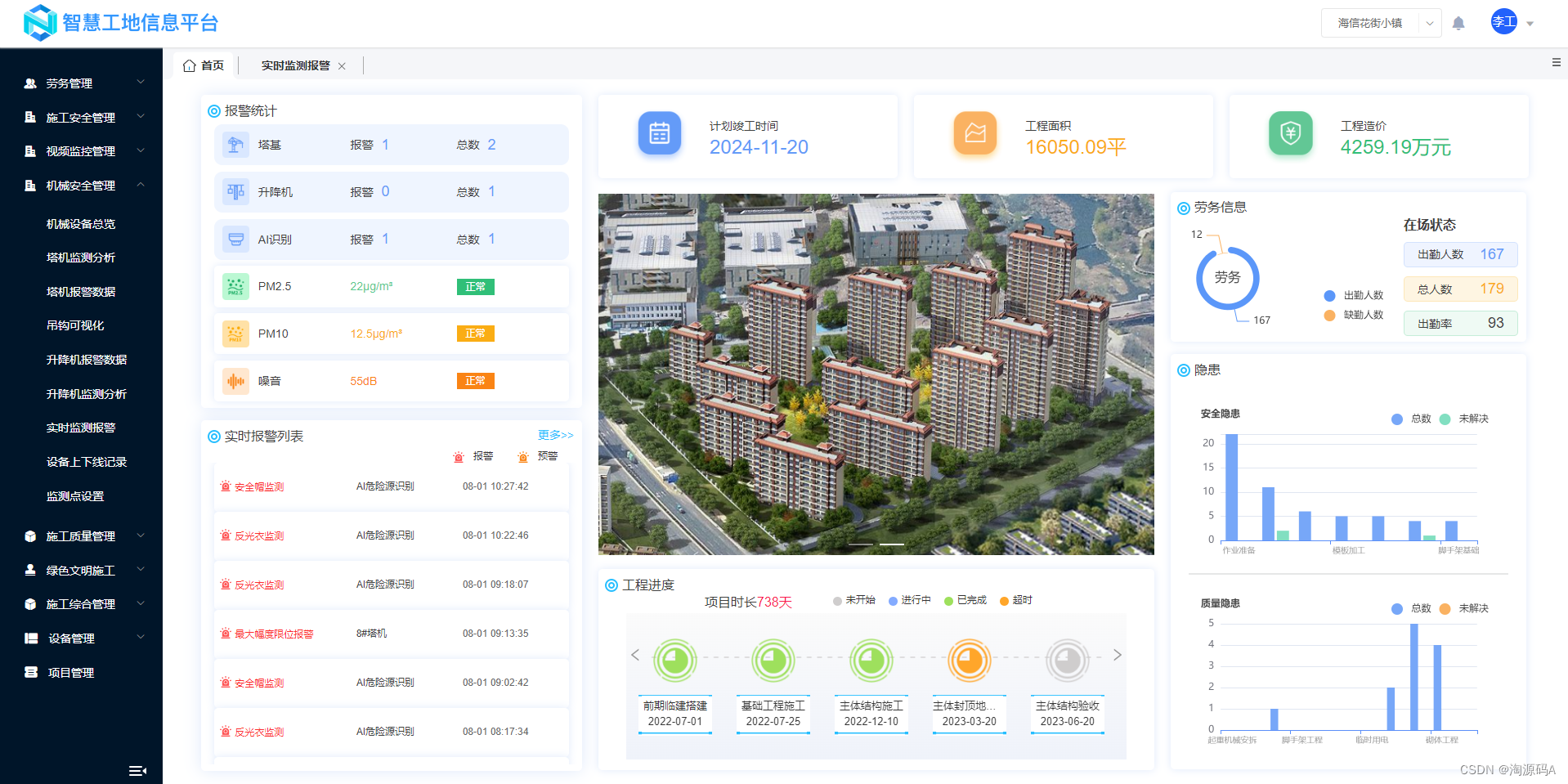Click the 升降机 elevator icon
This screenshot has height=784, width=1568.
(235, 192)
